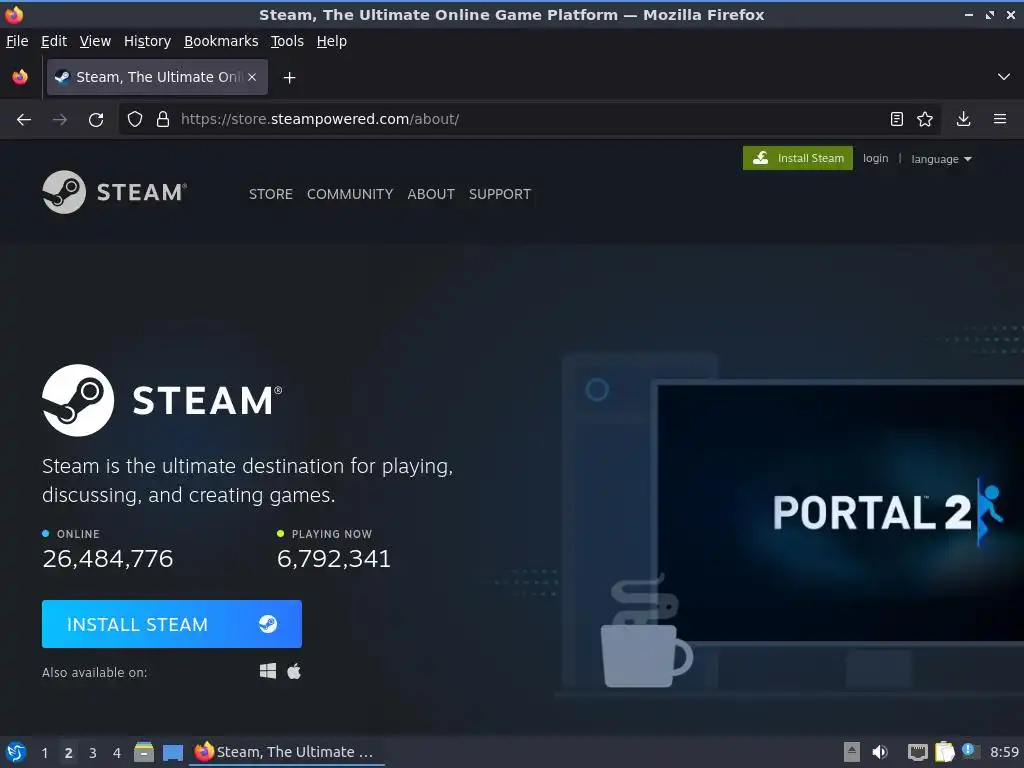
Task: Open the Tools menu
Action: [287, 41]
